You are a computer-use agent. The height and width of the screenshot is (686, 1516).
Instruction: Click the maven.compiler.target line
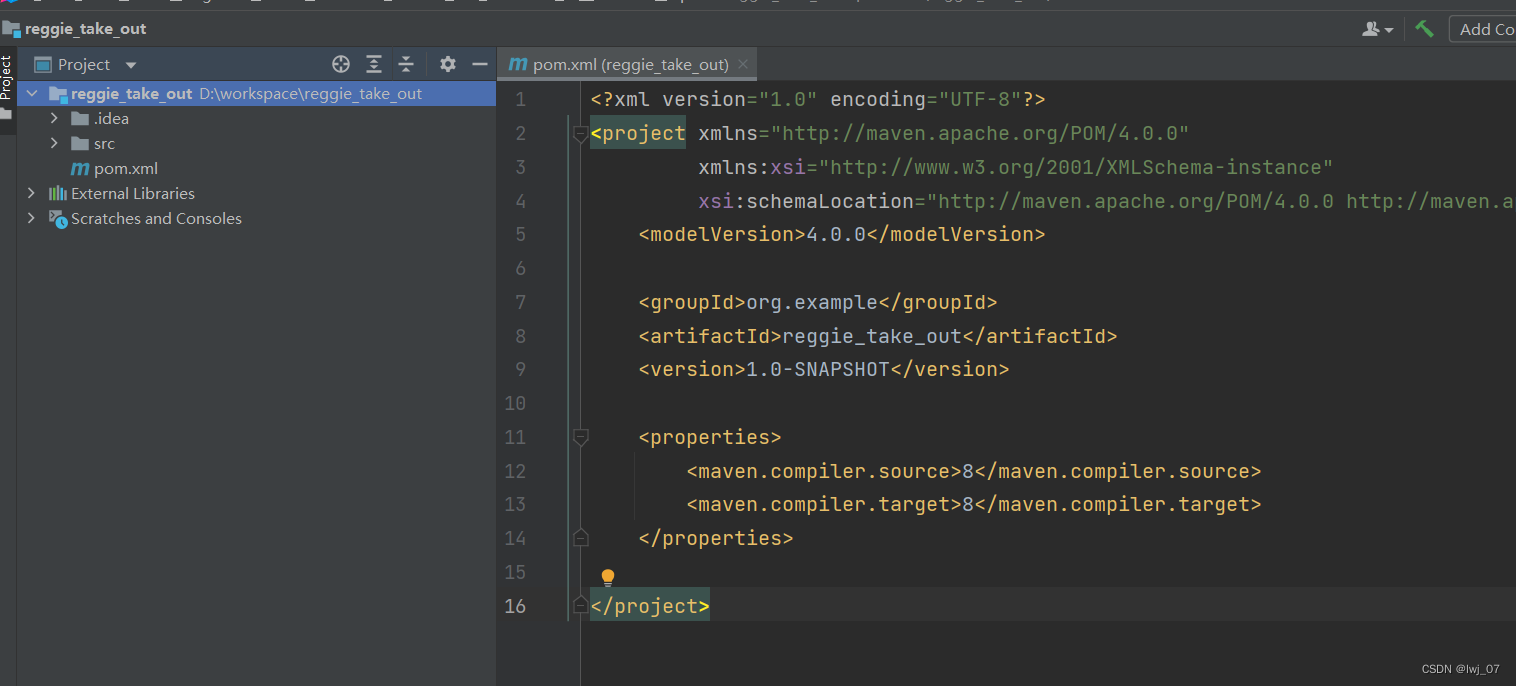974,504
